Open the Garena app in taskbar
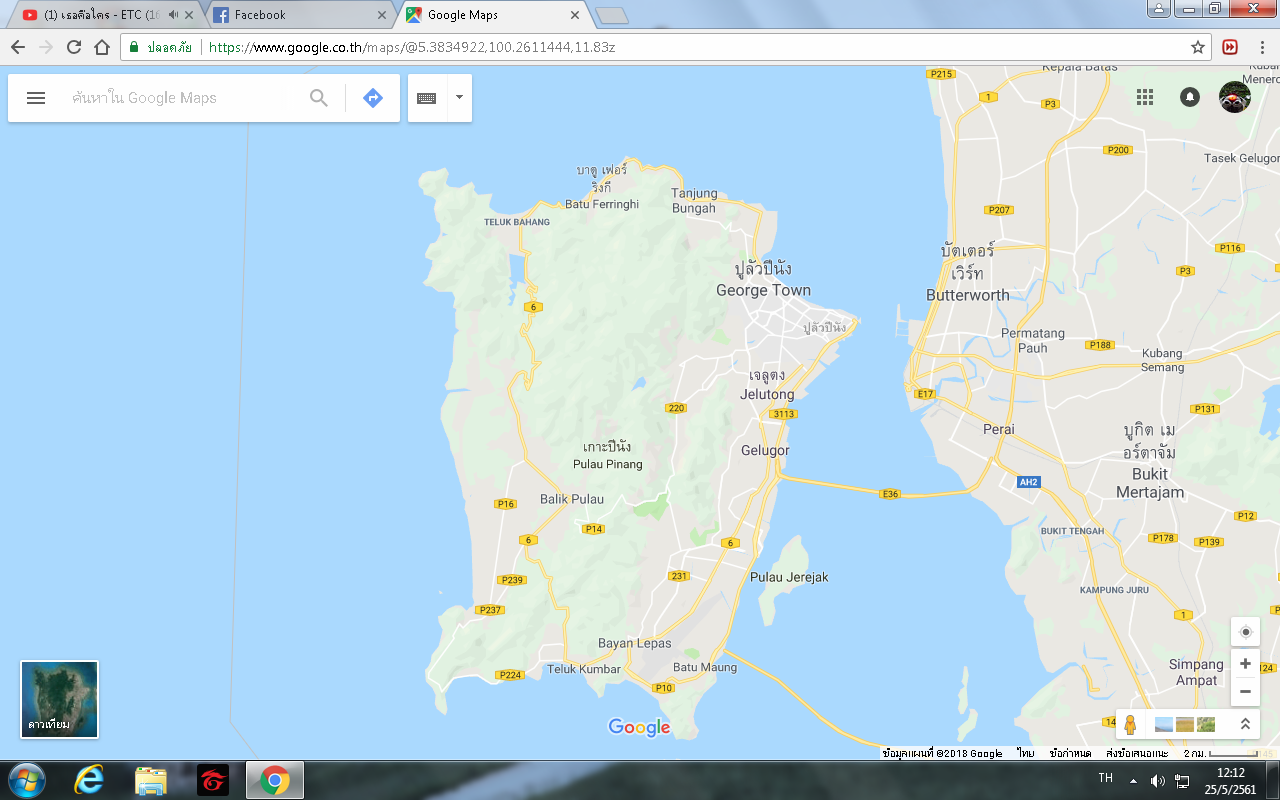The image size is (1280, 800). (212, 780)
